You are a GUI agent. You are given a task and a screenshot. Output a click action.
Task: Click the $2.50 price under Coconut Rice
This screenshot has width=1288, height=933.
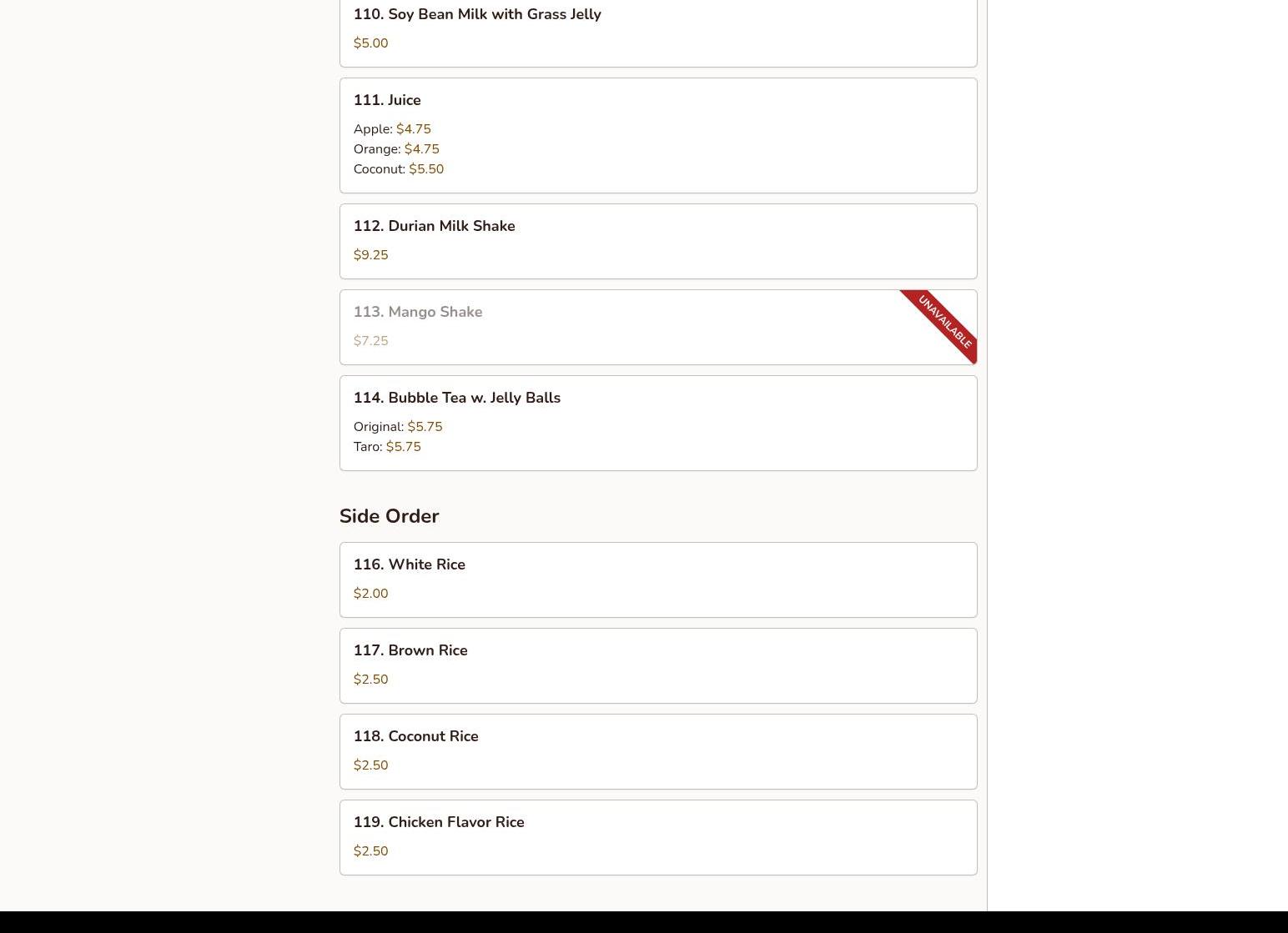click(x=371, y=765)
